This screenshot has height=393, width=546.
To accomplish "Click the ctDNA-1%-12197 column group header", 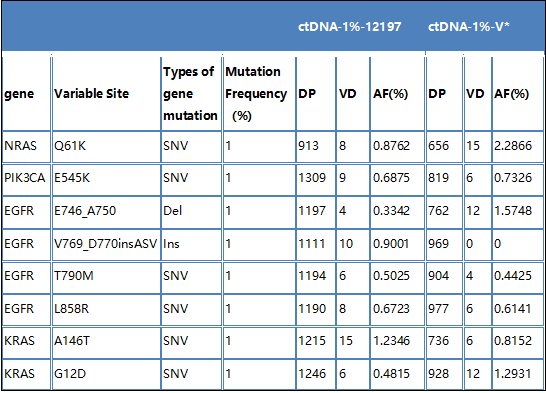I will pyautogui.click(x=350, y=27).
